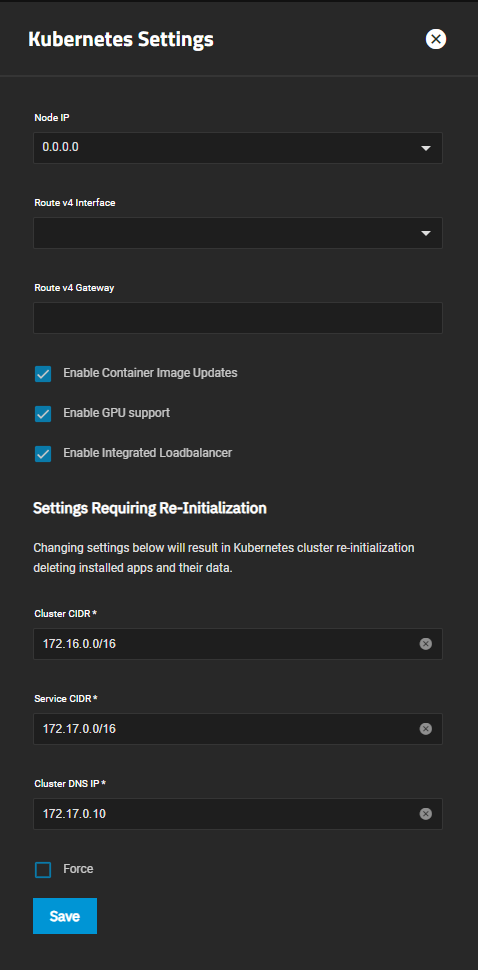
Task: Click inside the Cluster CIDR input
Action: pyautogui.click(x=226, y=644)
